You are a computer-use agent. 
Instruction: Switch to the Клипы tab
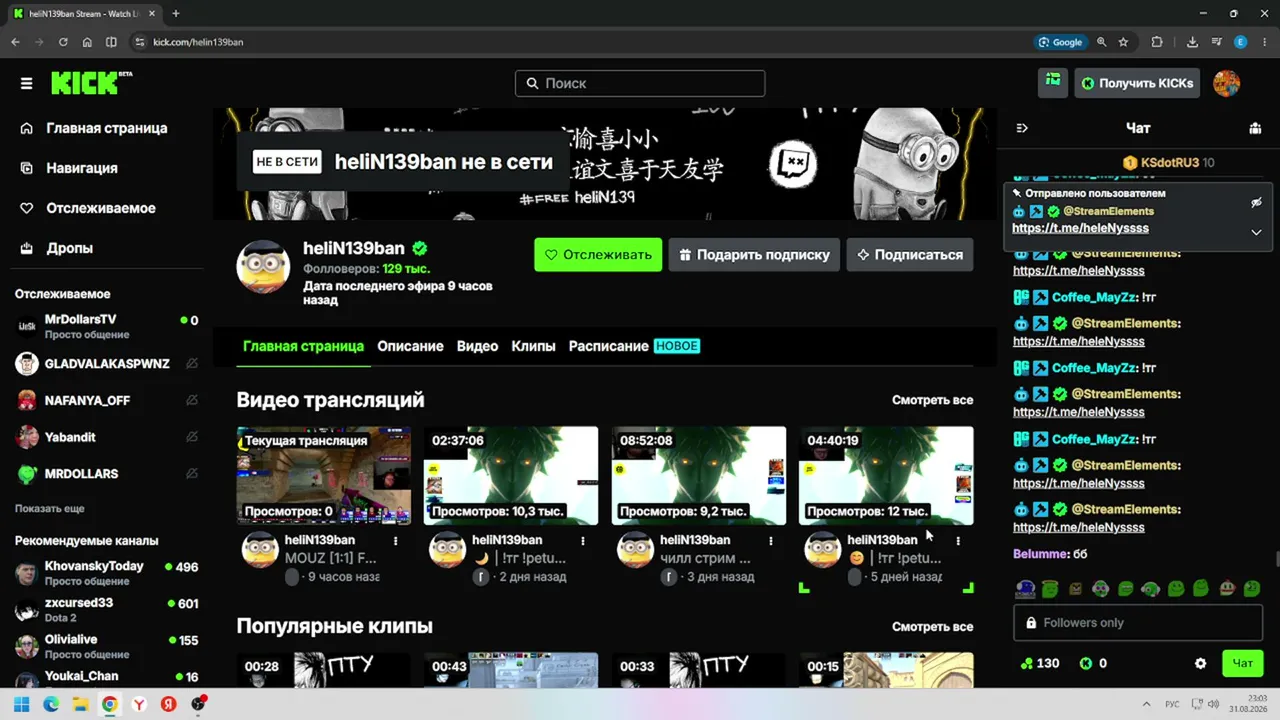tap(533, 346)
